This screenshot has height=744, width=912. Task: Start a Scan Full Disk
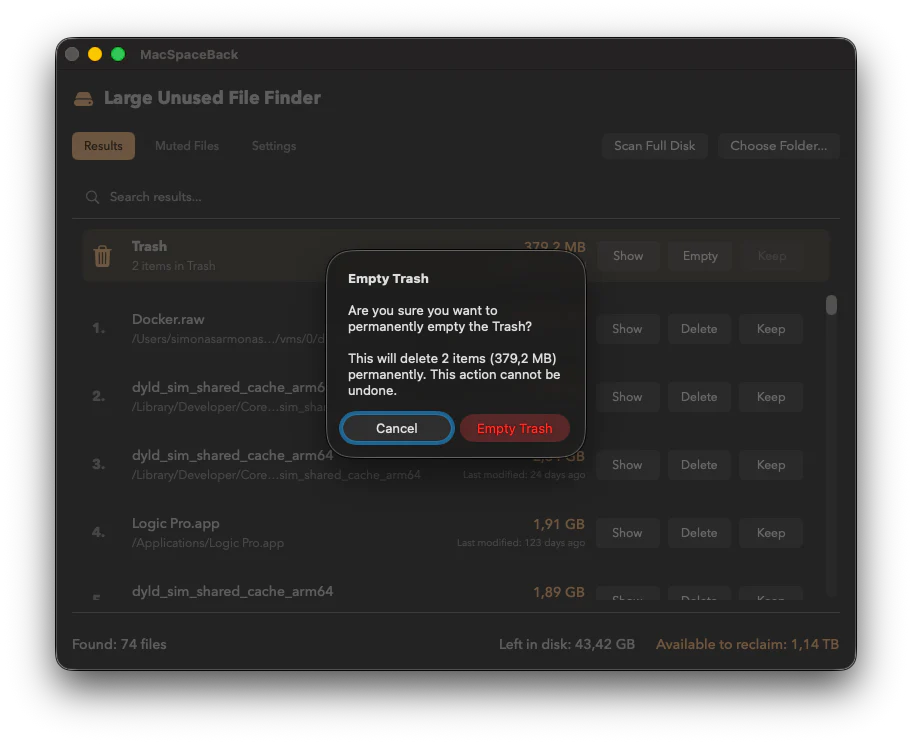tap(654, 146)
